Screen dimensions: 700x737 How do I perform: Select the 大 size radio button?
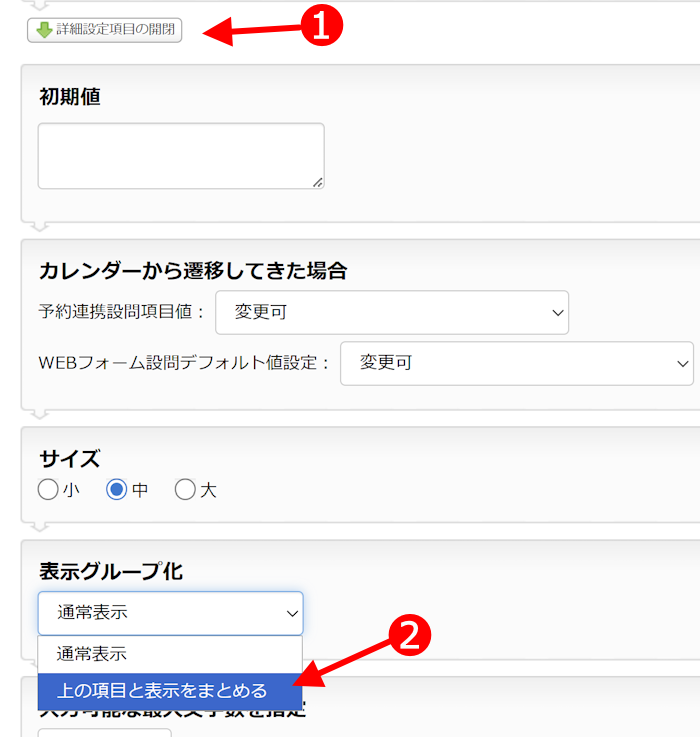pos(185,490)
